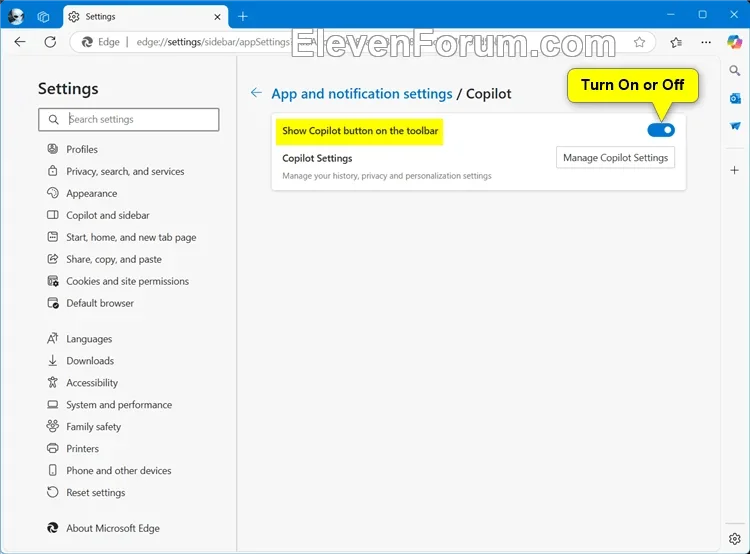This screenshot has height=554, width=750.
Task: Follow App and notification settings breadcrumb link
Action: pyautogui.click(x=362, y=94)
